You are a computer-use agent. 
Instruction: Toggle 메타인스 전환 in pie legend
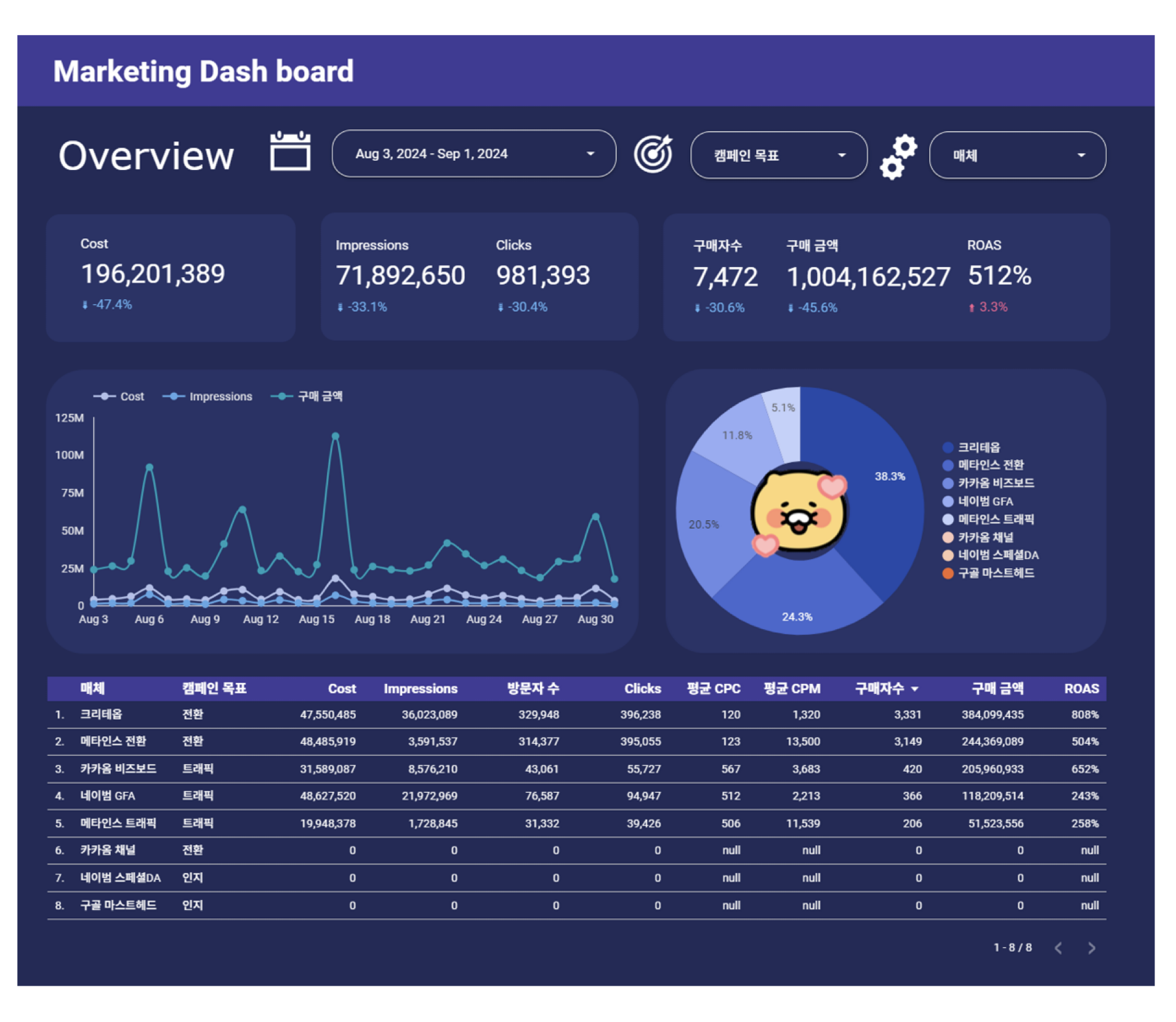click(983, 465)
